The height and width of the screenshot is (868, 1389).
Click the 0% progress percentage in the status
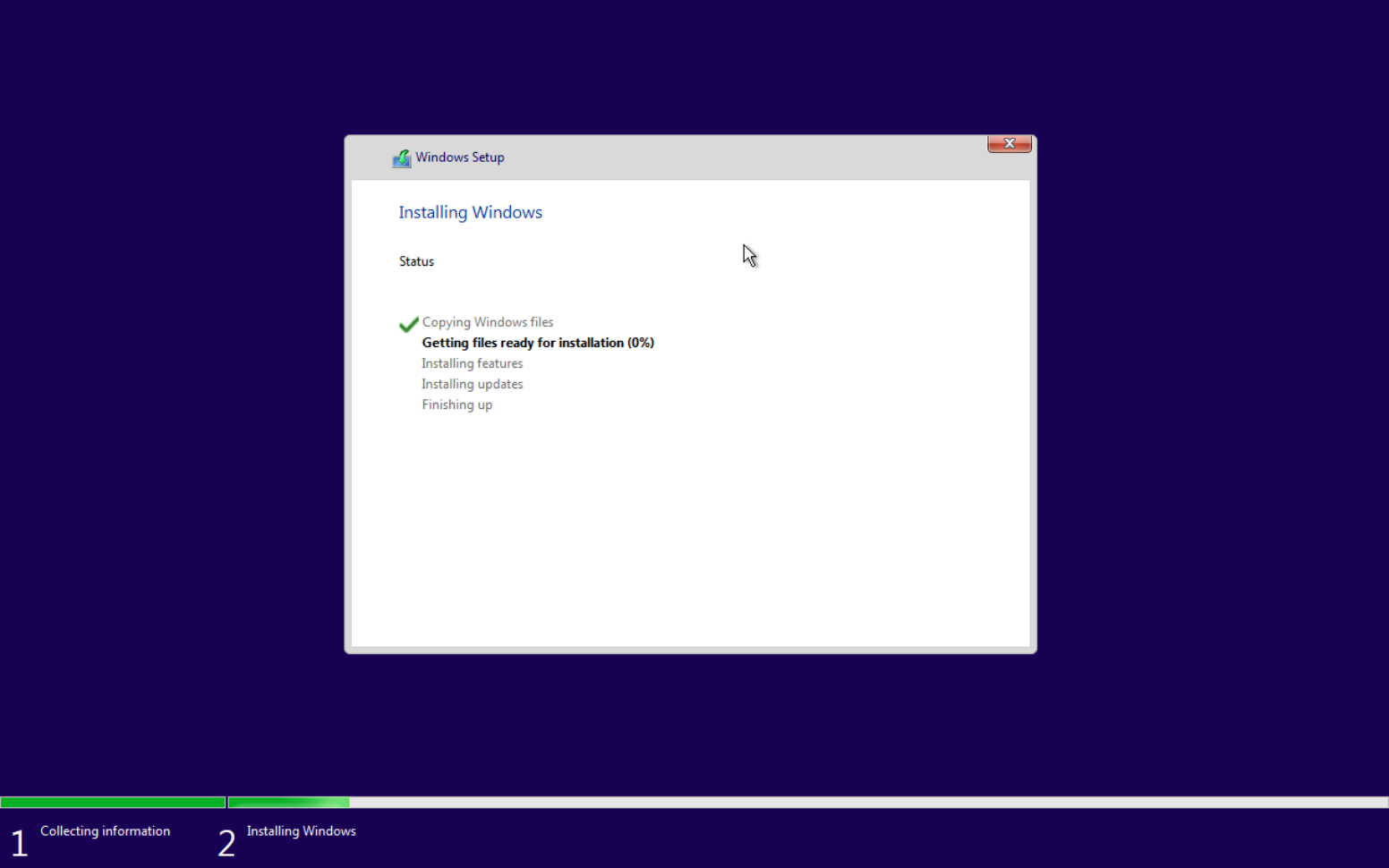click(x=641, y=343)
